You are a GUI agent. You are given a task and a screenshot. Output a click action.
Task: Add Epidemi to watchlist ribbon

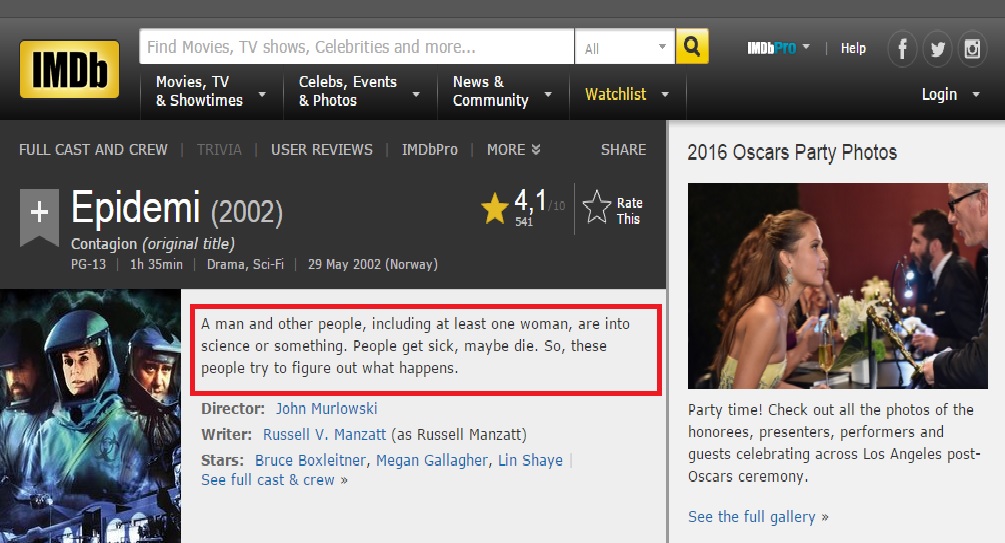point(39,216)
